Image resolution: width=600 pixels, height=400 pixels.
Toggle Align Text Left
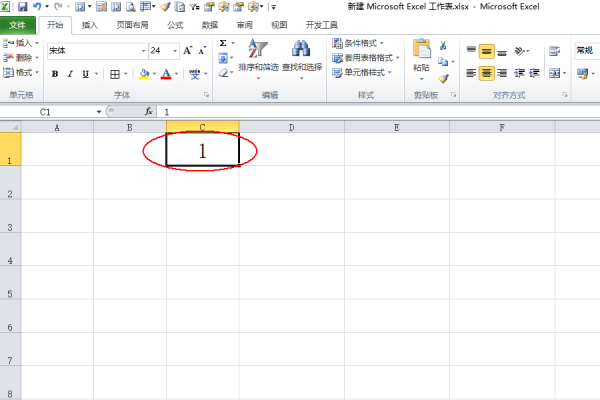click(x=471, y=73)
